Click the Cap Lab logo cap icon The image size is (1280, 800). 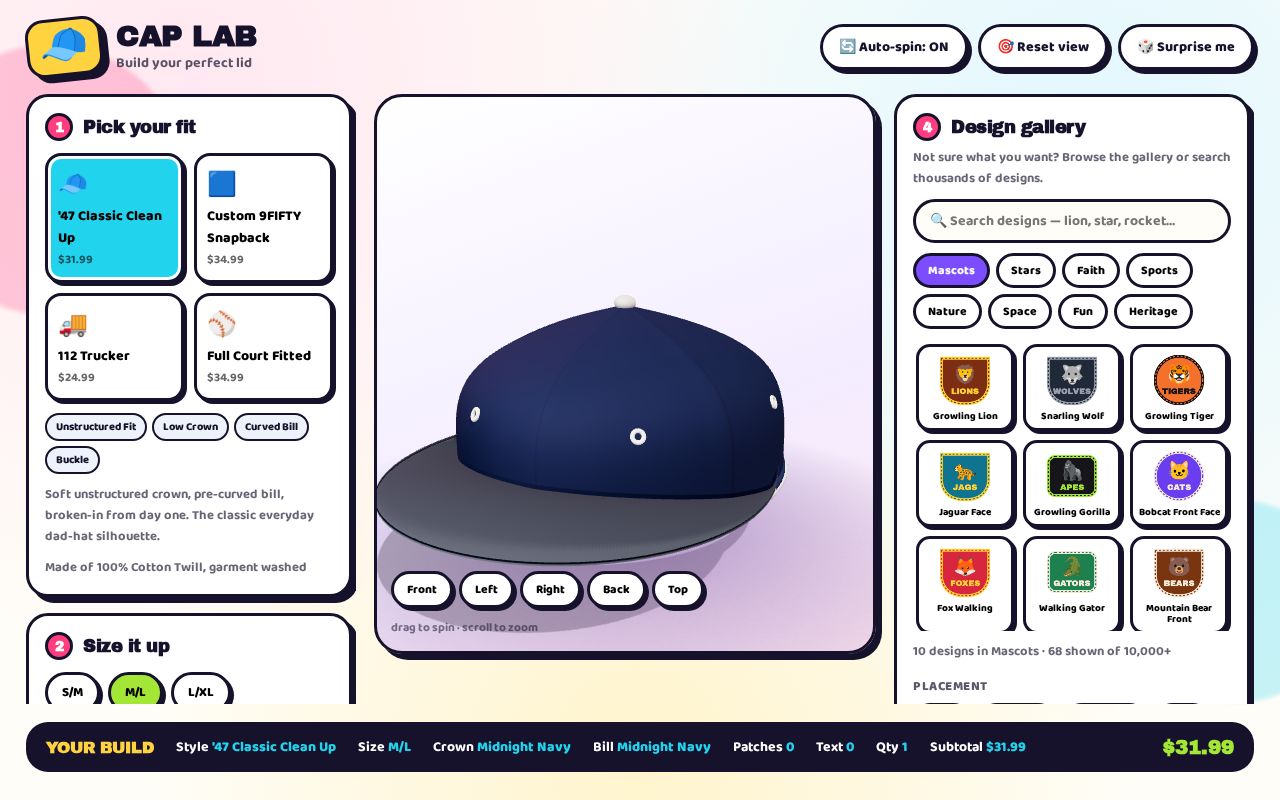(65, 47)
